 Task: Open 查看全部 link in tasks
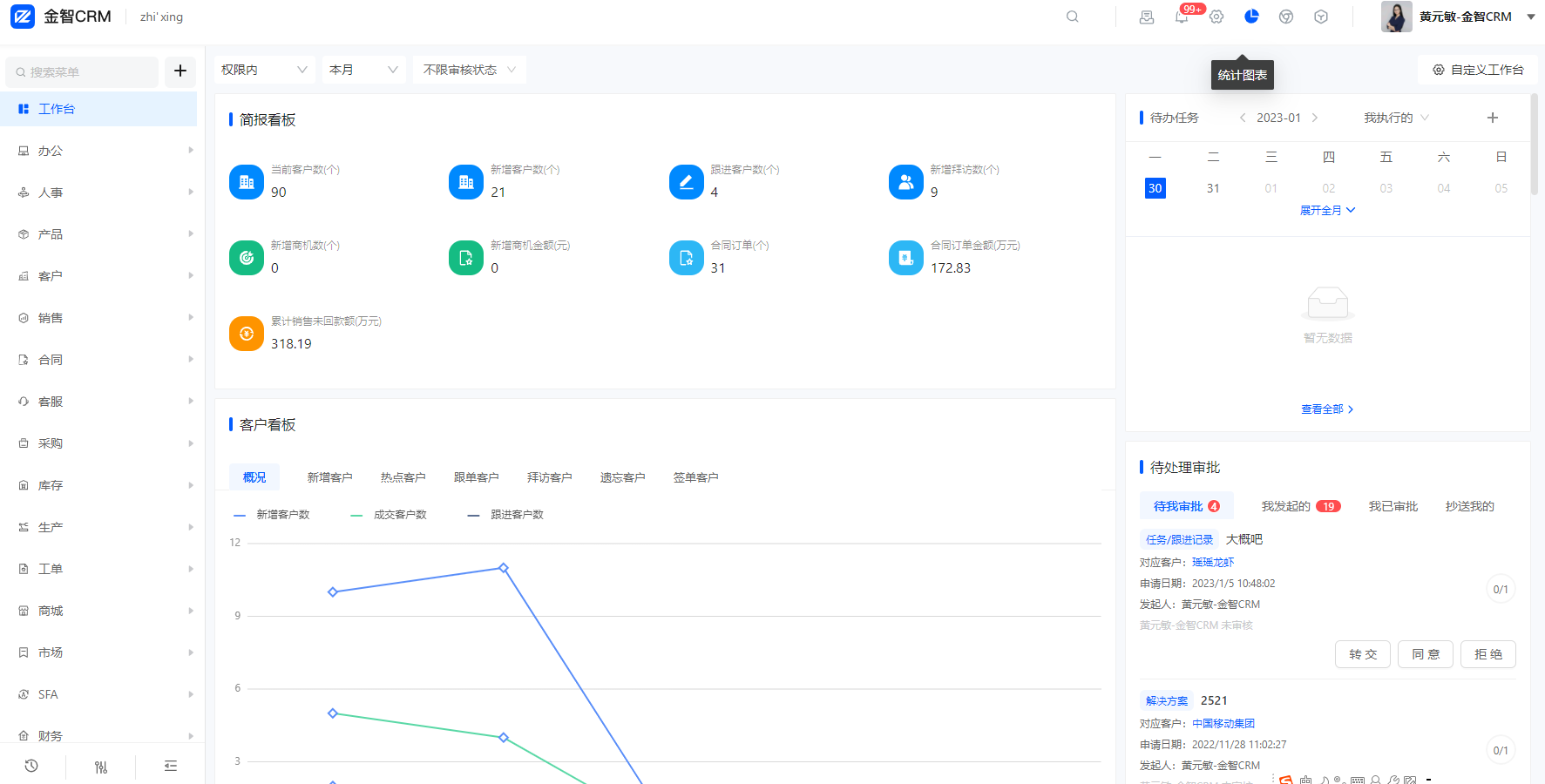point(1327,409)
